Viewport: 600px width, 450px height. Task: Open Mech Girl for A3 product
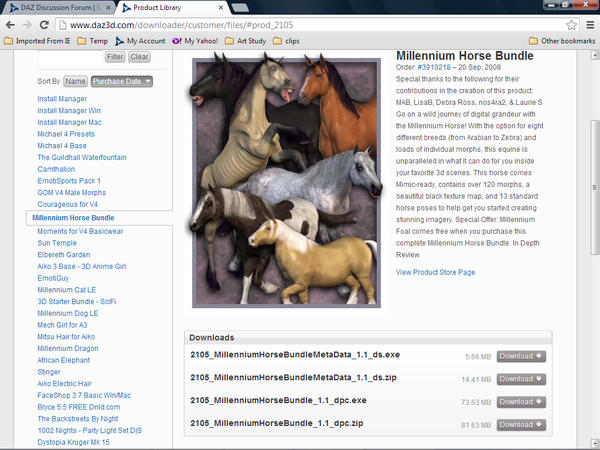62,325
